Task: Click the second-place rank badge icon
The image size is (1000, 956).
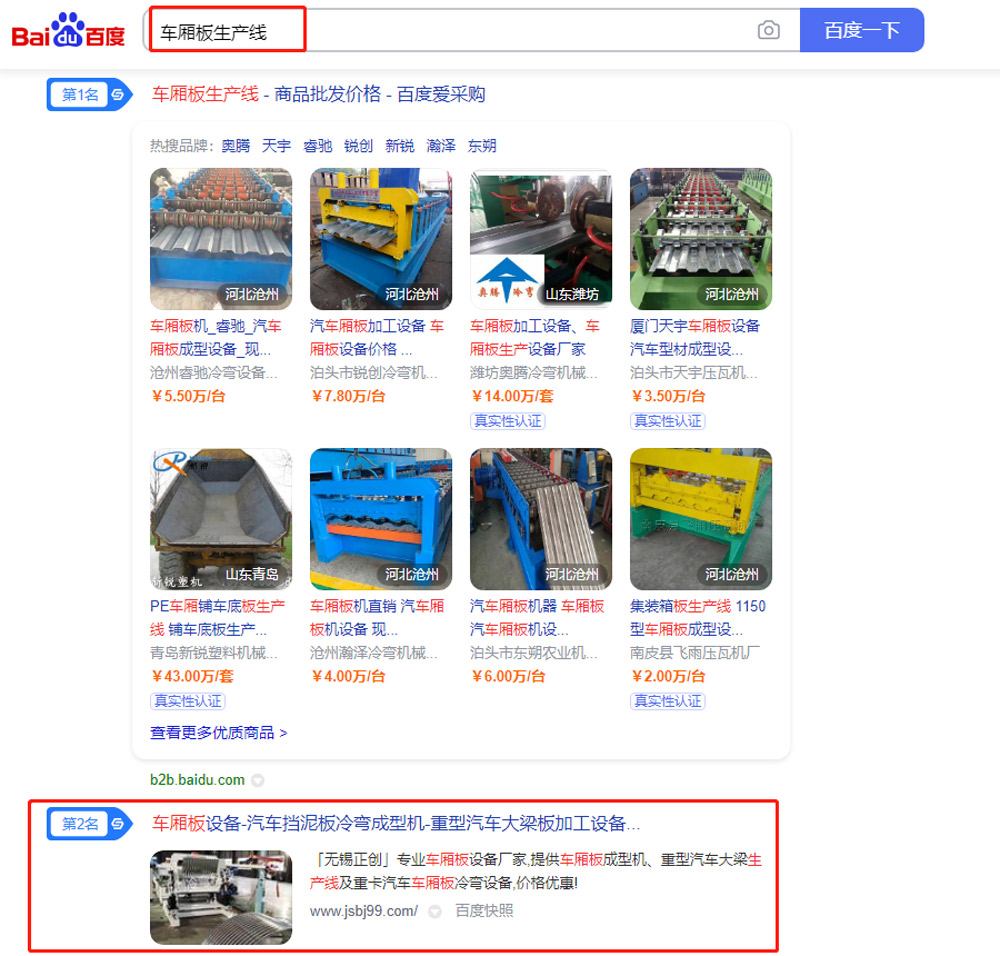Action: [x=89, y=823]
